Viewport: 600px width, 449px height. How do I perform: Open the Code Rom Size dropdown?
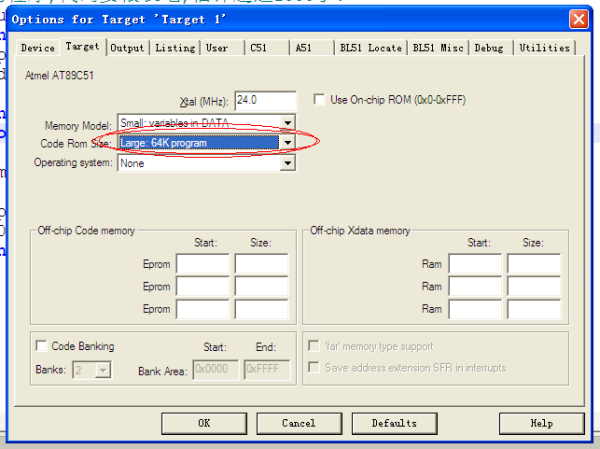click(x=288, y=143)
